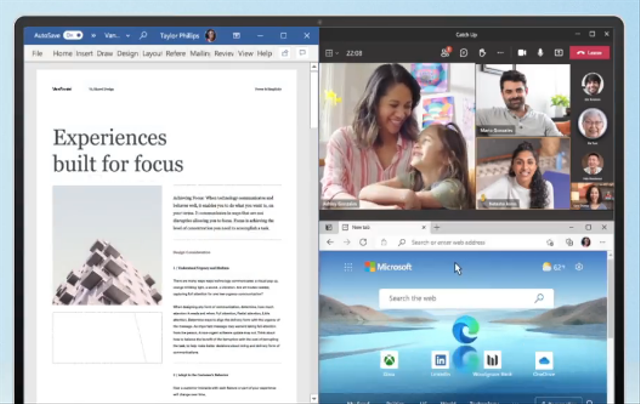Toggle the camera in Teams meeting
This screenshot has height=404, width=640.
(x=522, y=53)
